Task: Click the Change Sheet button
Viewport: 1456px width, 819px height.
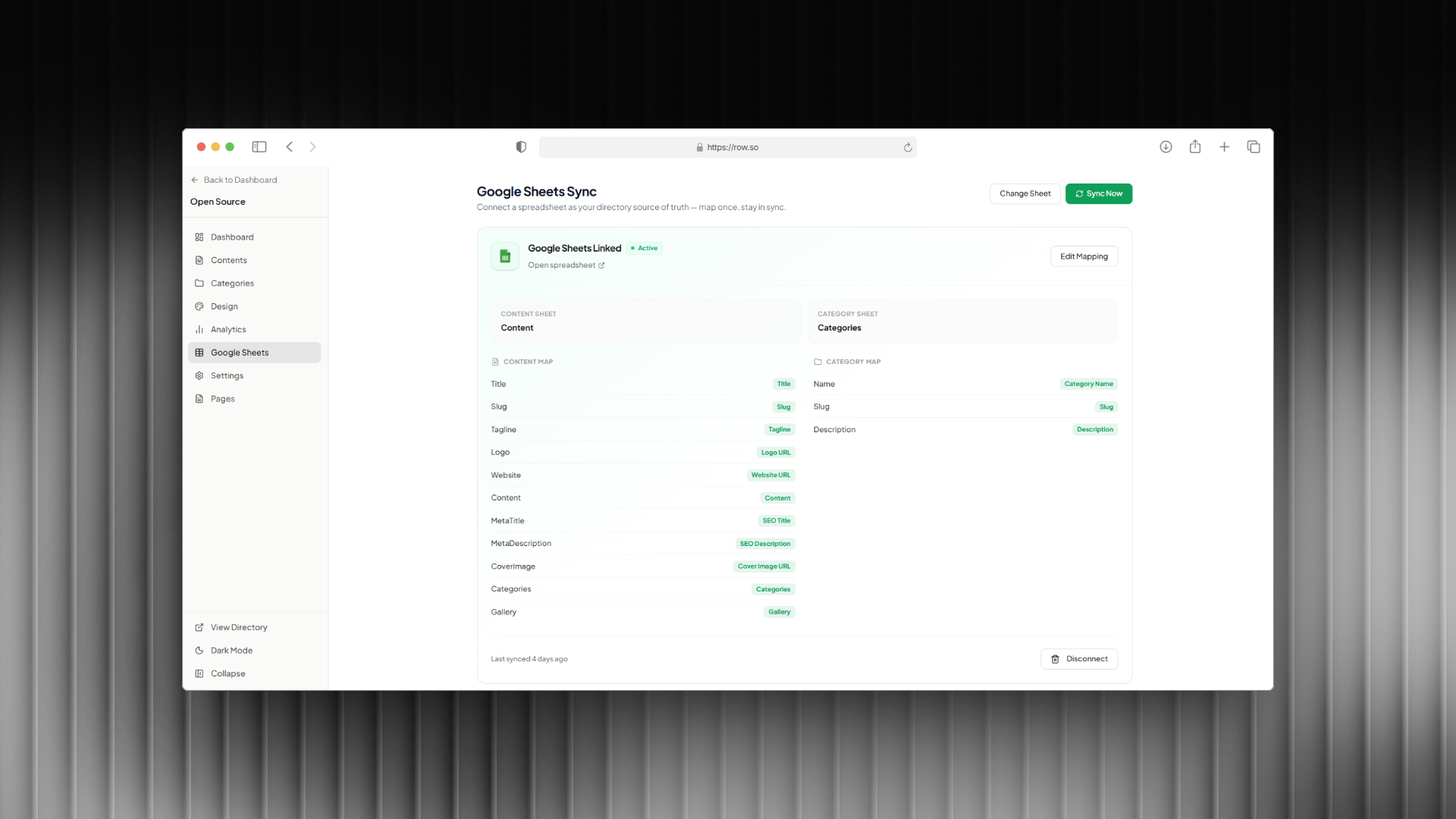Action: [1025, 194]
